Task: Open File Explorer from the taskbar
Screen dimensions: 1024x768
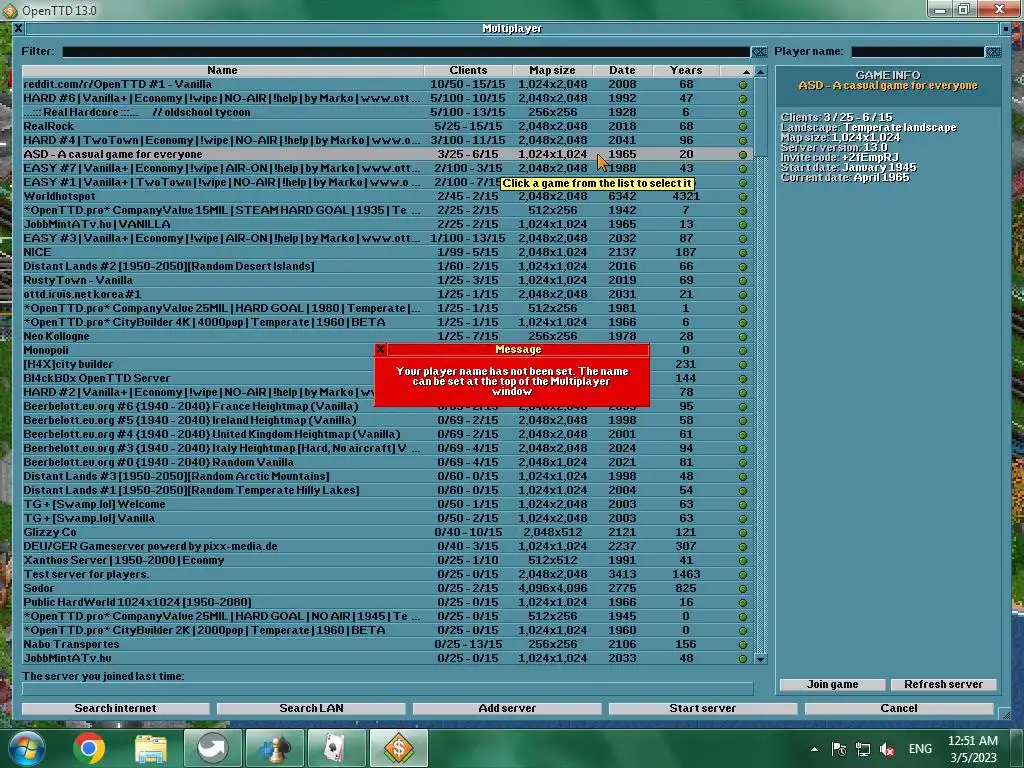Action: pos(150,748)
